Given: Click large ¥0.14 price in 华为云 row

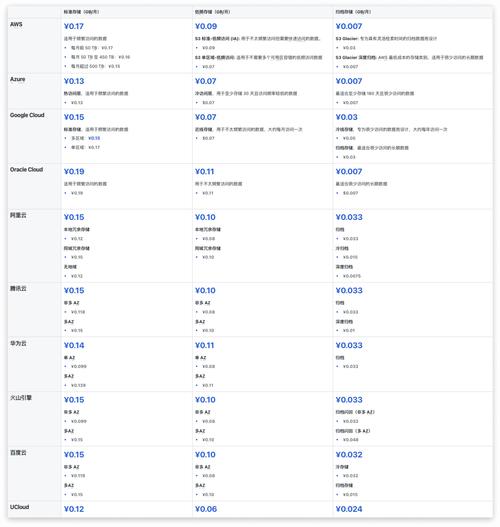Looking at the screenshot, I should 74,346.
